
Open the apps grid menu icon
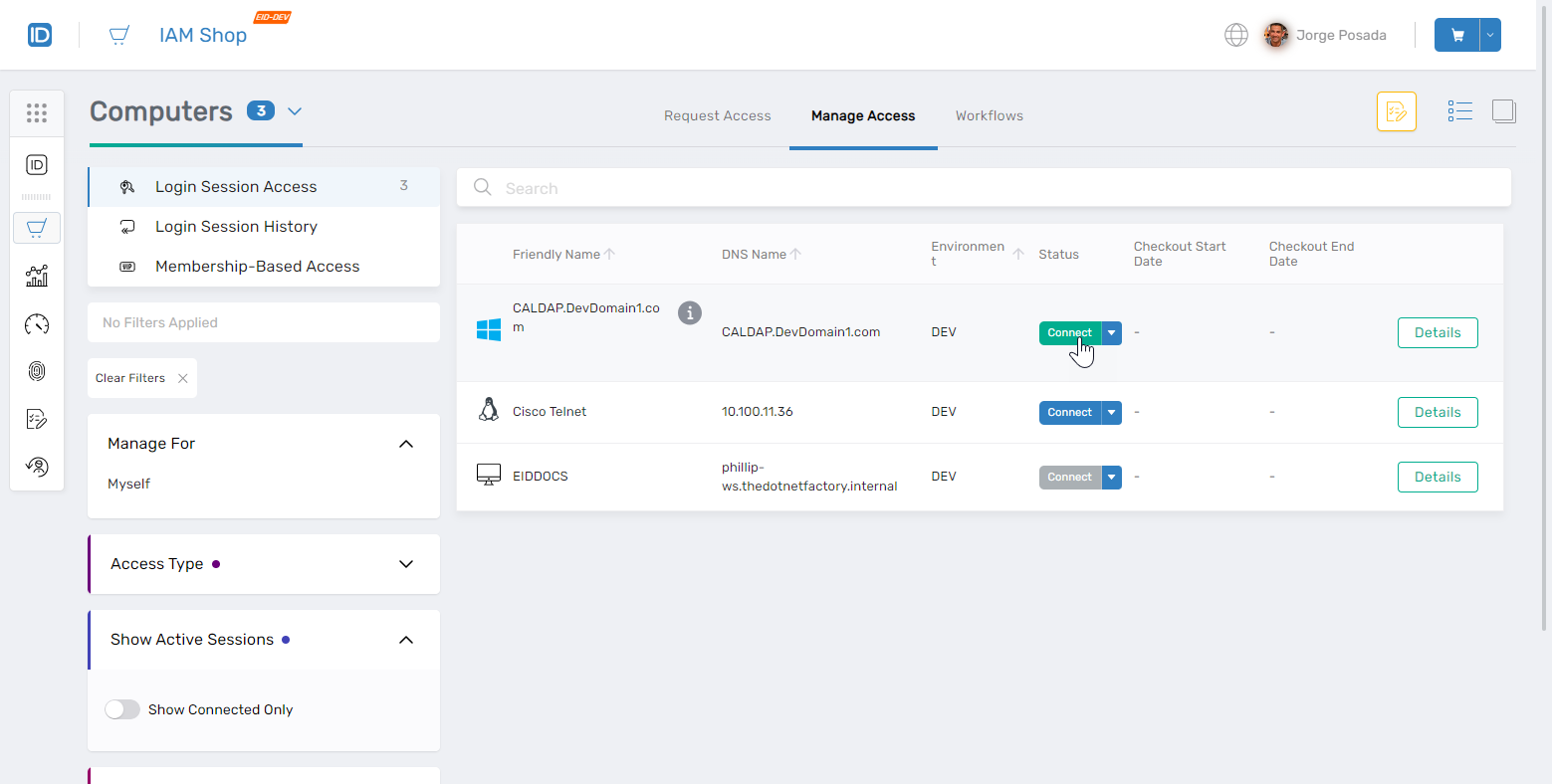[x=37, y=113]
